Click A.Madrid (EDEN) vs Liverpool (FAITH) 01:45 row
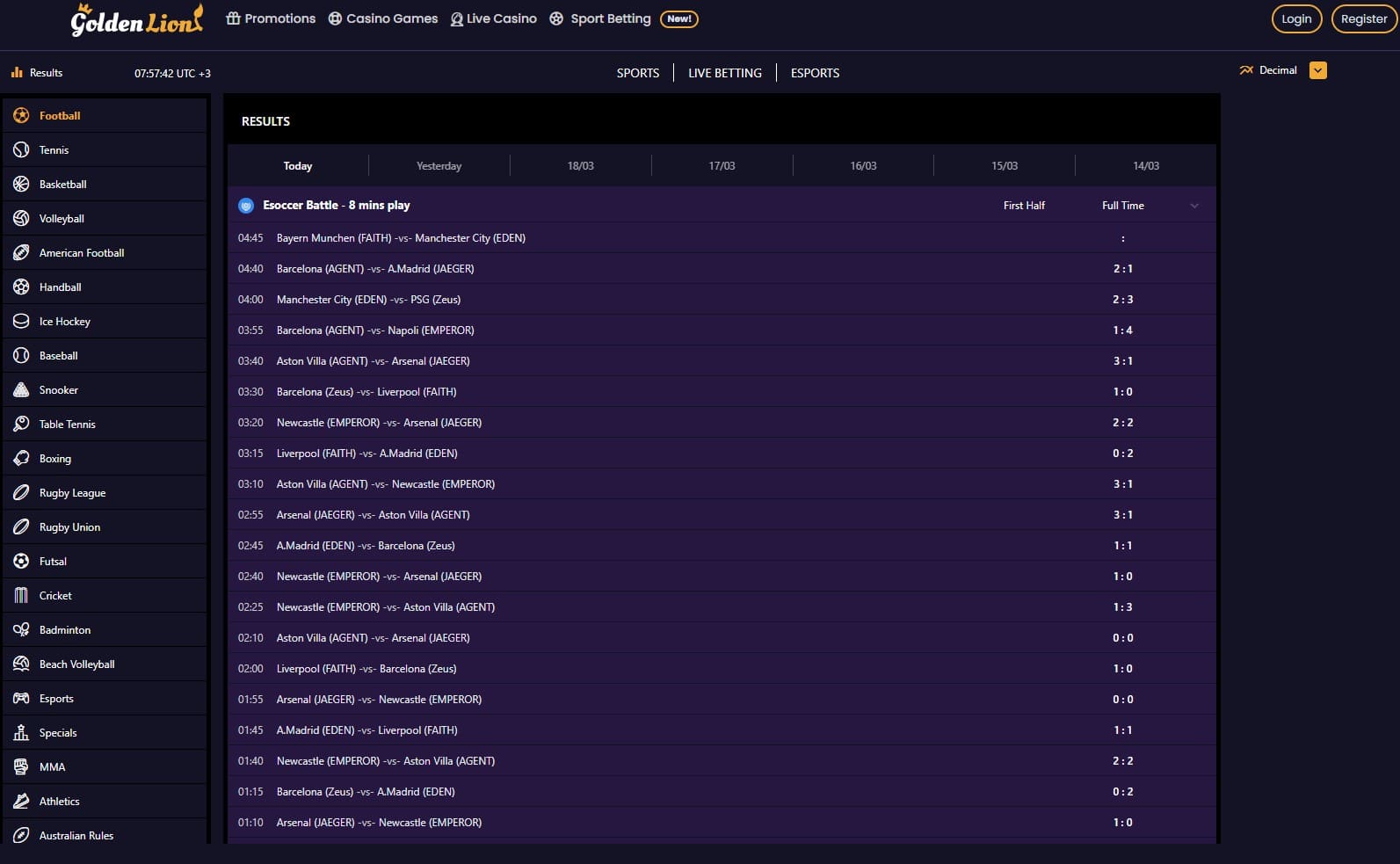Image resolution: width=1400 pixels, height=864 pixels. pos(722,730)
